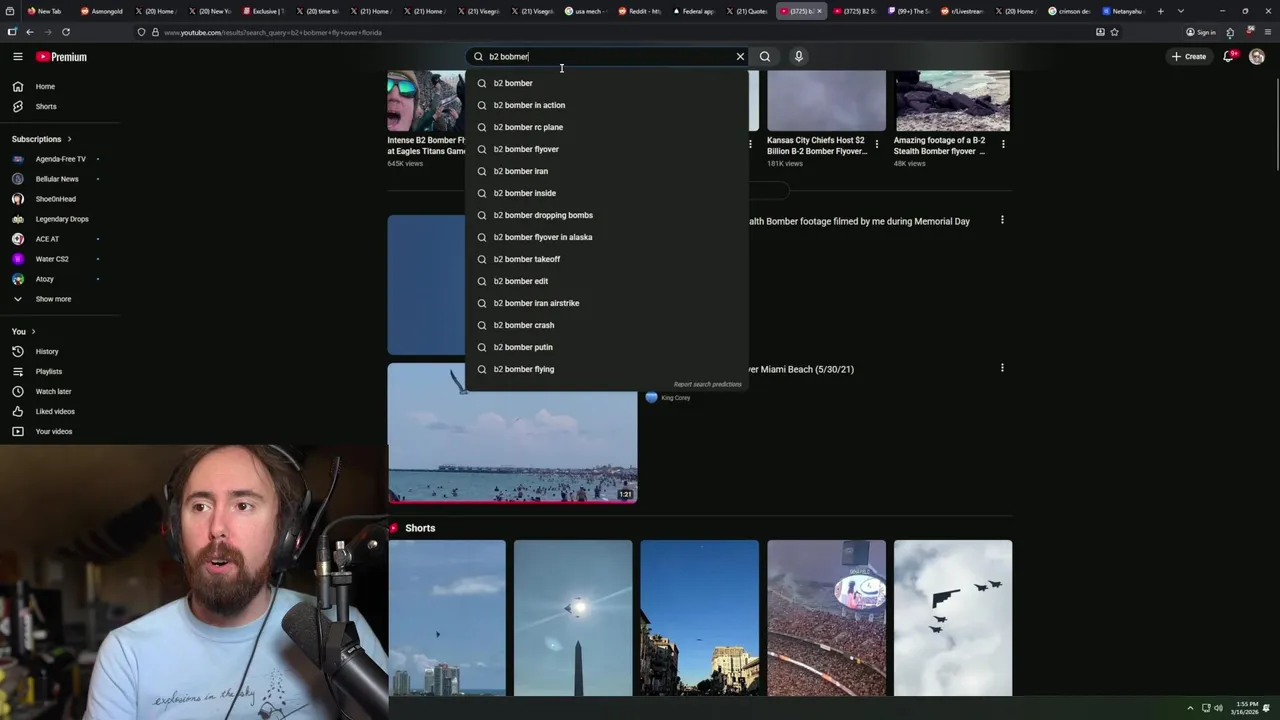Open Amazing footage of B-2 thumbnail
The width and height of the screenshot is (1280, 720).
click(x=952, y=101)
